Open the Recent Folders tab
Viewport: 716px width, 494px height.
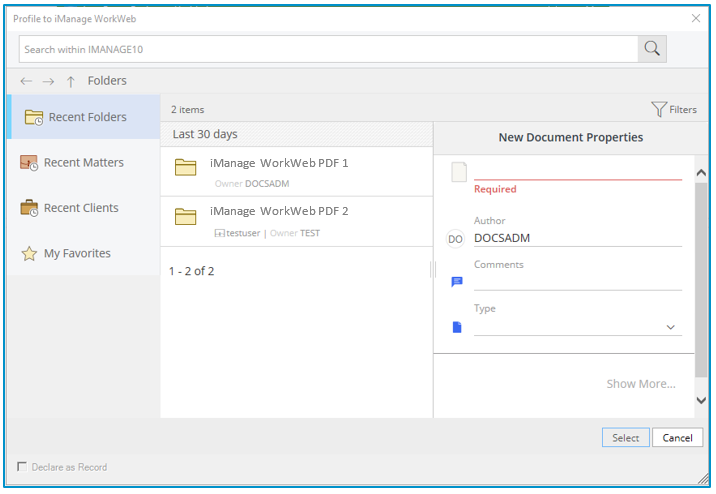pyautogui.click(x=83, y=117)
